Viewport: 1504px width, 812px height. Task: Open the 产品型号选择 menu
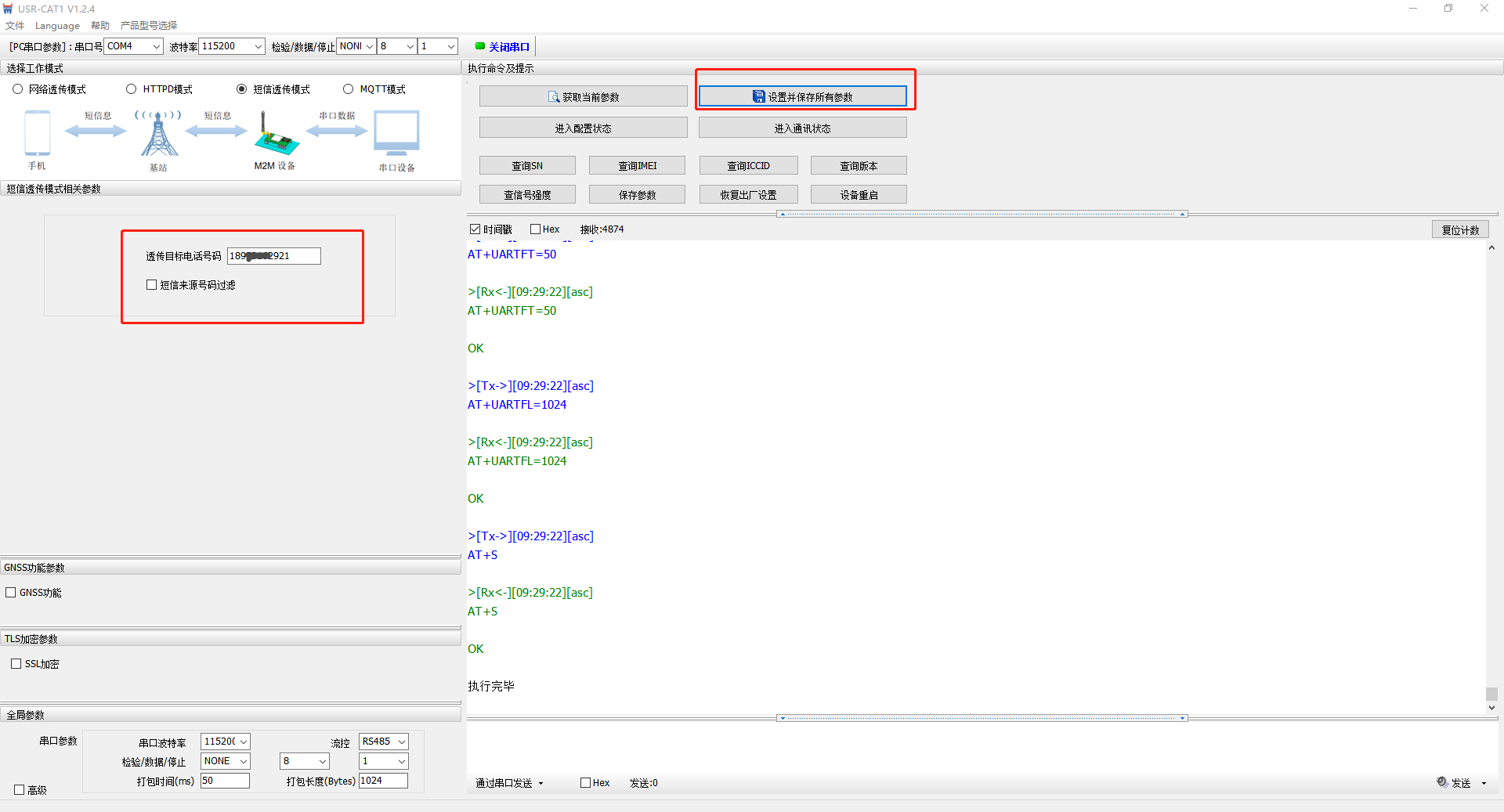[149, 26]
